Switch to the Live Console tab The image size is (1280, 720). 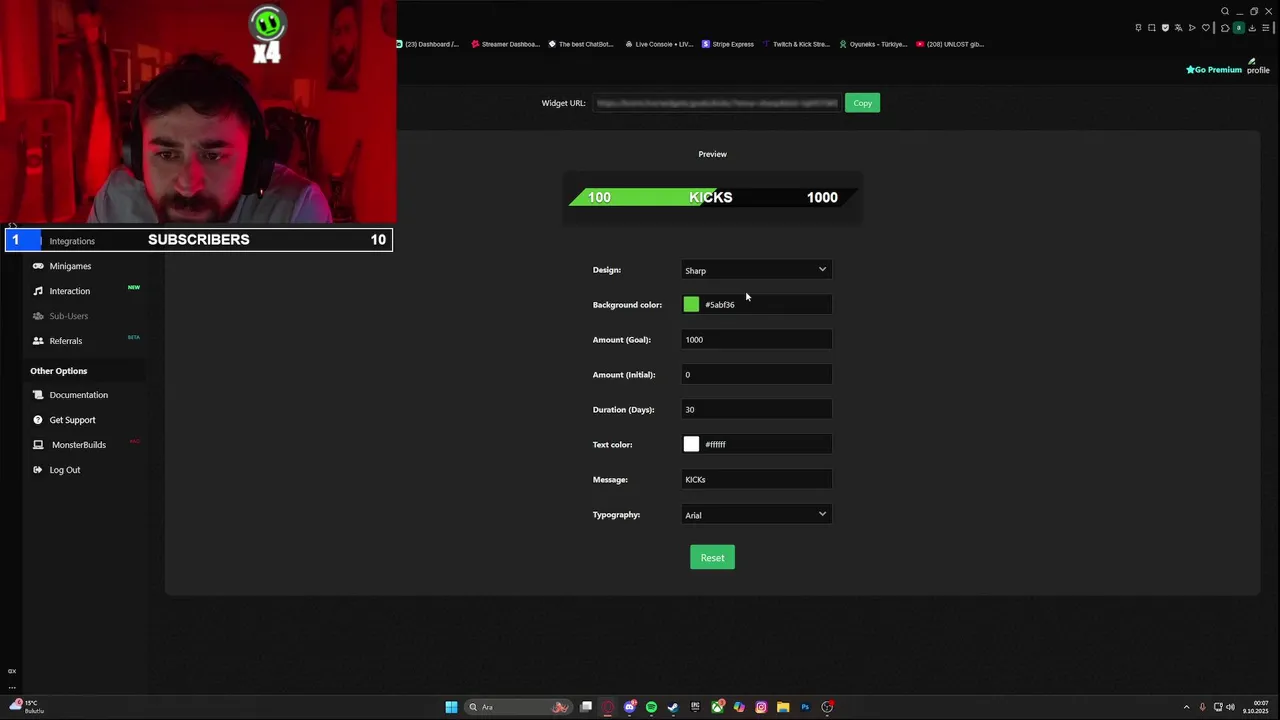tap(659, 44)
